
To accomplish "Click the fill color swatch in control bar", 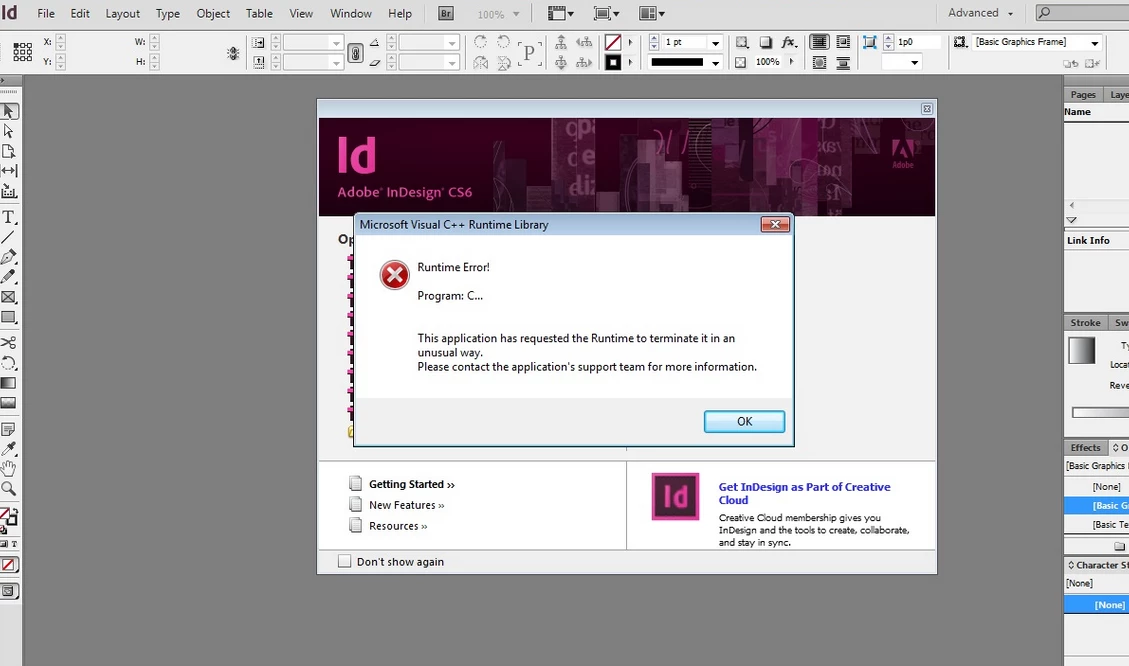I will coord(613,42).
